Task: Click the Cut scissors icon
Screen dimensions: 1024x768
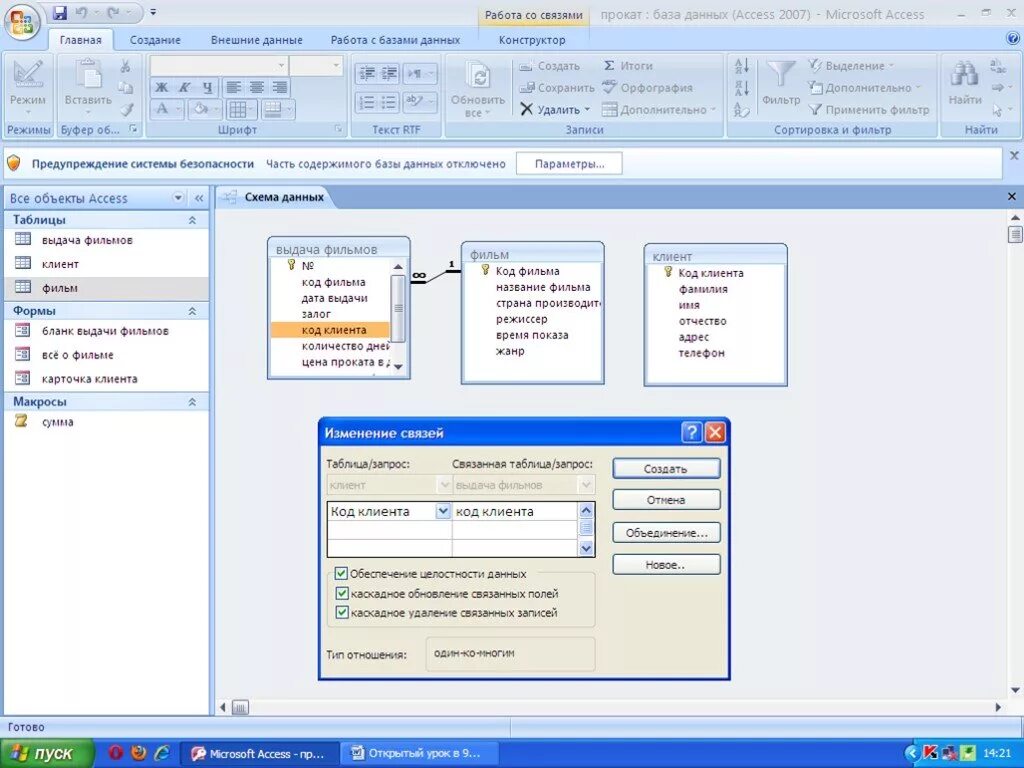Action: click(x=125, y=65)
